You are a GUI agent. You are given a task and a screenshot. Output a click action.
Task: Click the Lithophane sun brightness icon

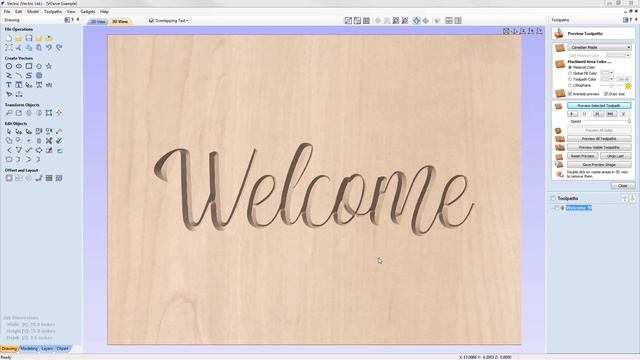(x=628, y=86)
